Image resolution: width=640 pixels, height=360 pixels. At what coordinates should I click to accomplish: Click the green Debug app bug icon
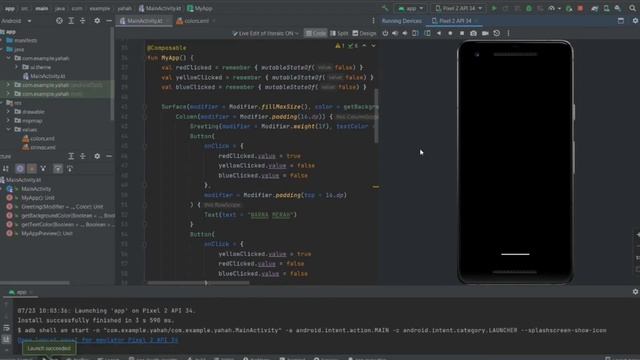tap(529, 8)
